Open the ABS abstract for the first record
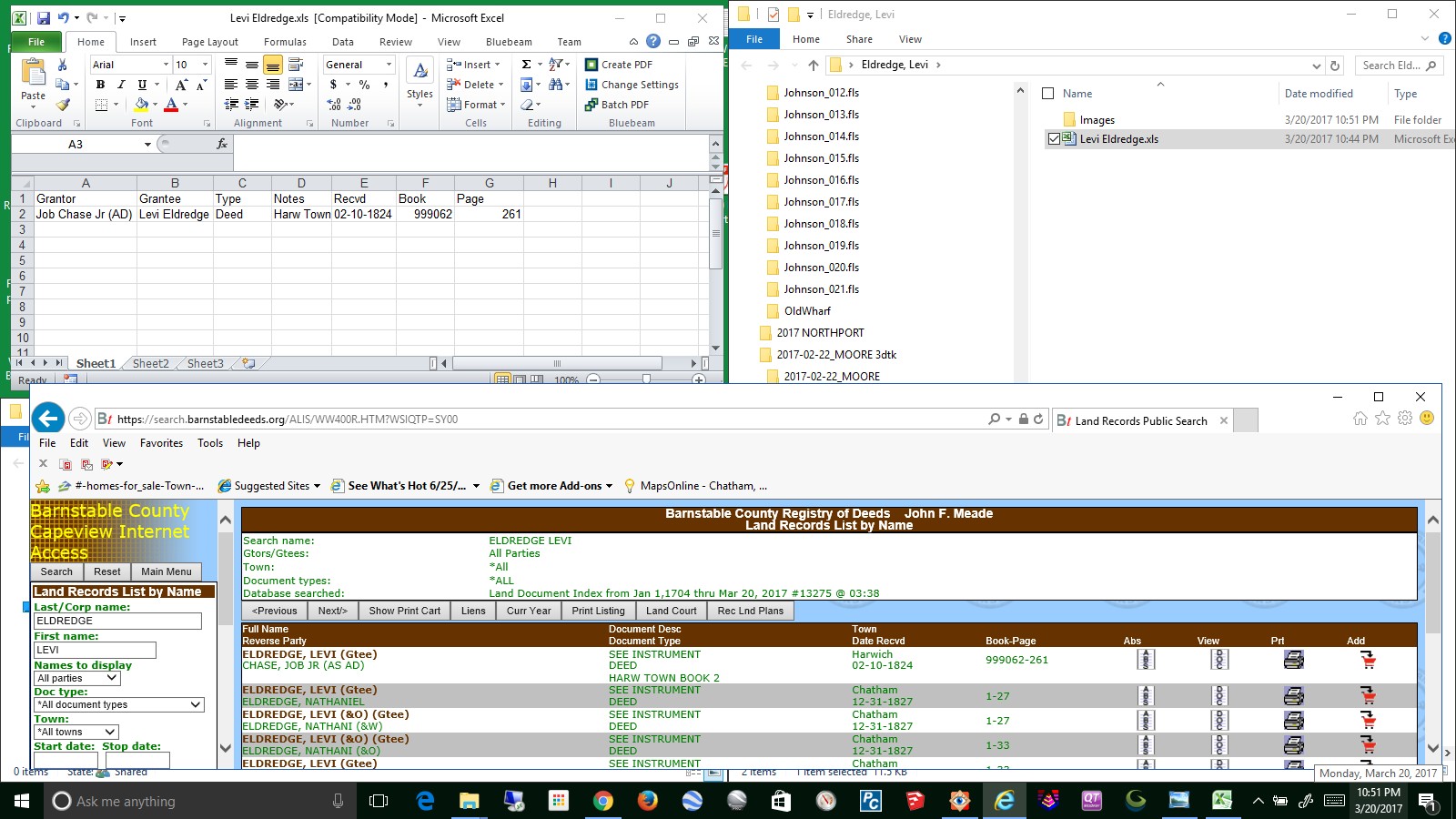This screenshot has height=819, width=1456. tap(1146, 660)
